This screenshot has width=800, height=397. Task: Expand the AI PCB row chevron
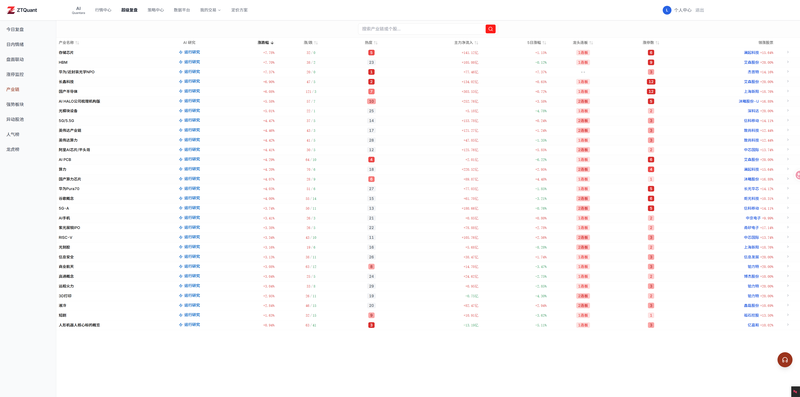coord(787,159)
